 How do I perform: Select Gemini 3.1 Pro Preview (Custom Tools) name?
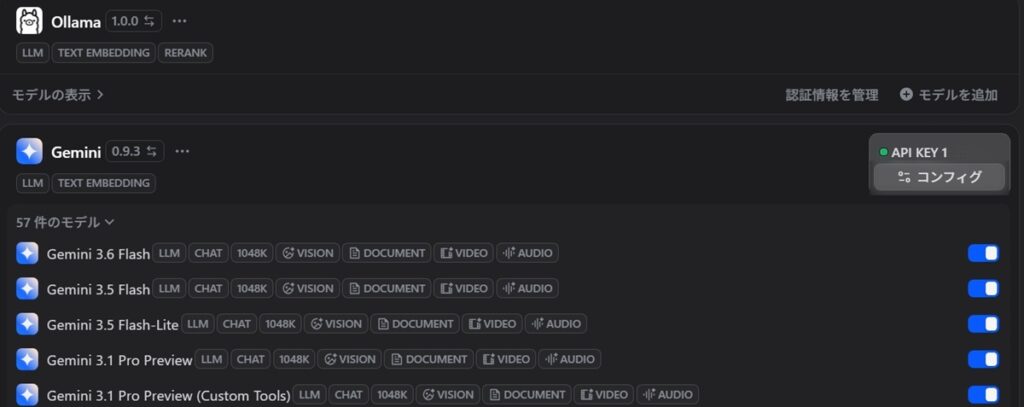coord(168,396)
